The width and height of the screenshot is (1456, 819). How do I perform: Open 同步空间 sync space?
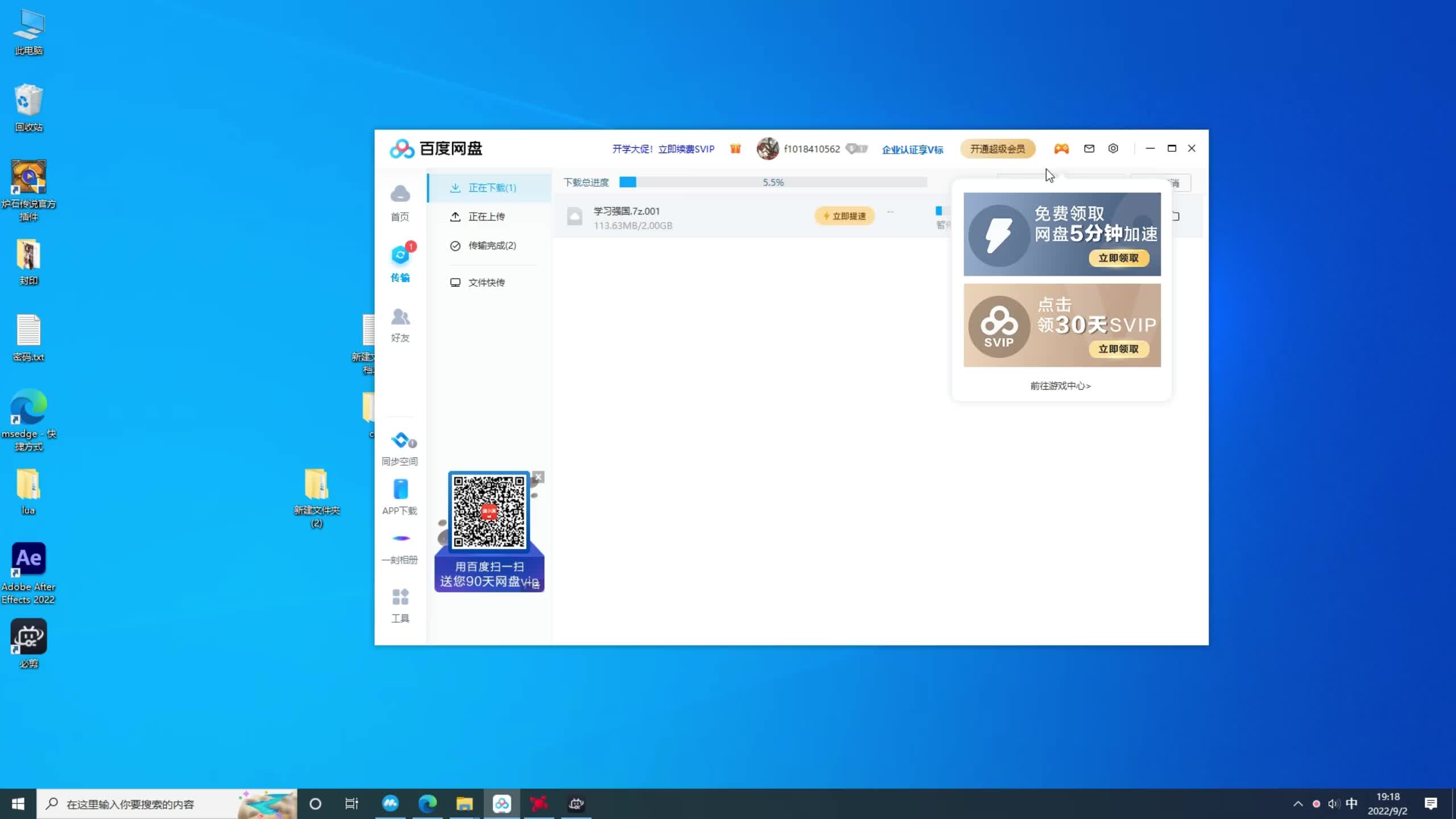pyautogui.click(x=400, y=449)
